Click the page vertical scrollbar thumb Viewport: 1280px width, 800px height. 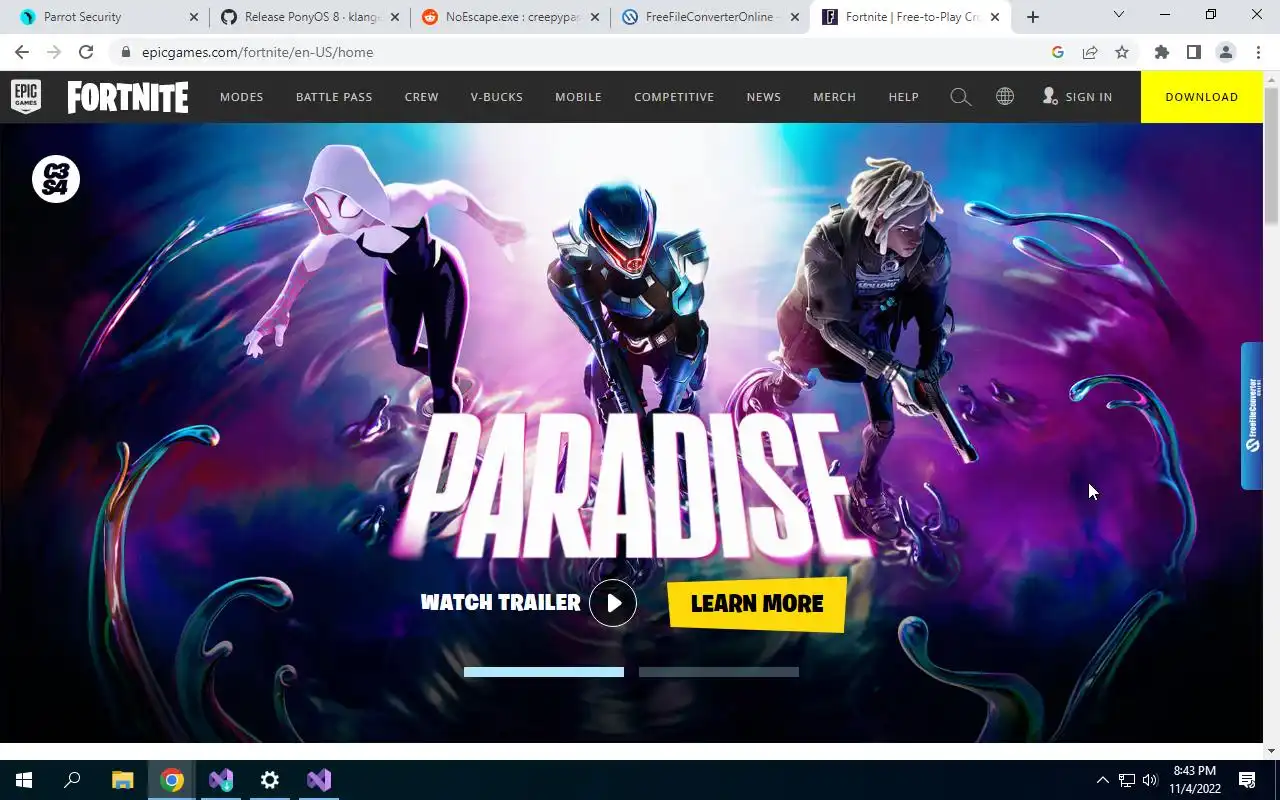tap(1271, 155)
